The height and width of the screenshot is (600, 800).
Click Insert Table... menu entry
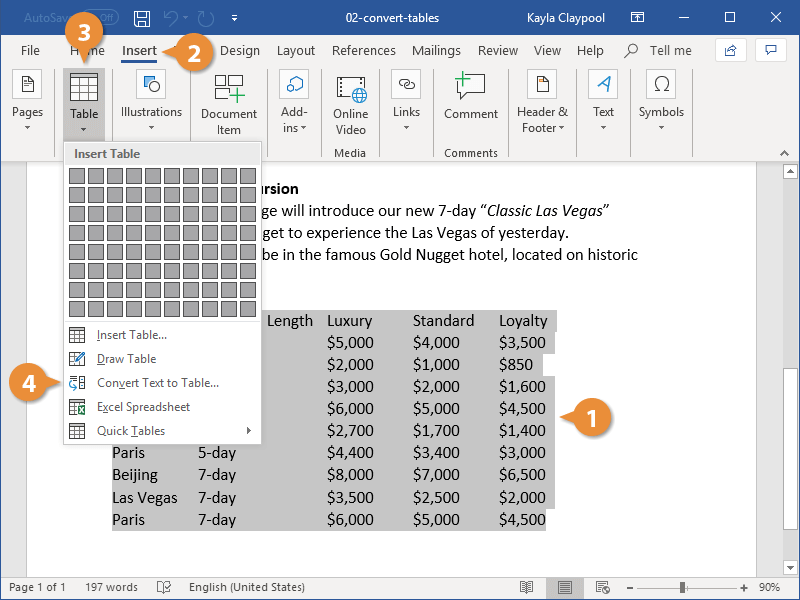pos(131,335)
